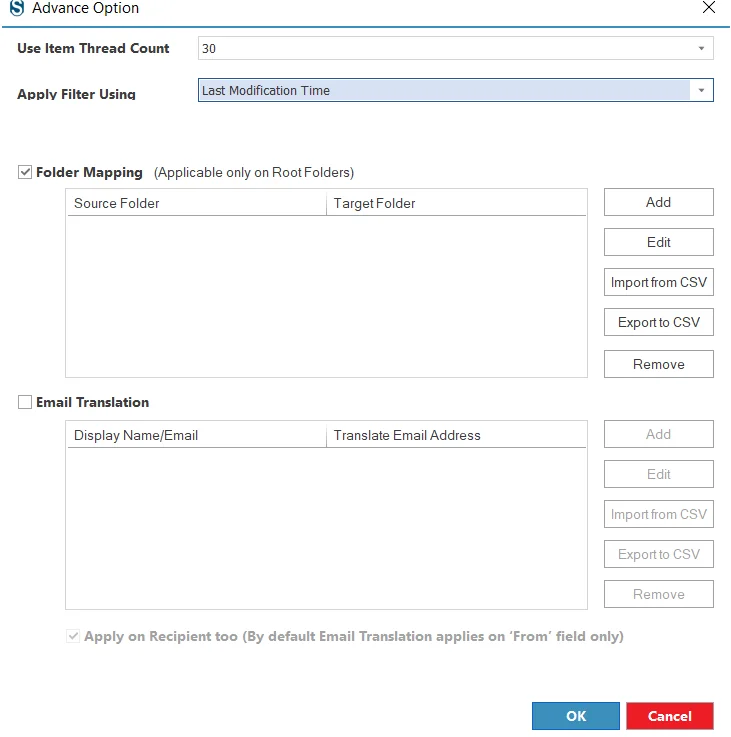This screenshot has height=737, width=731.
Task: Click Edit button for Folder Mapping
Action: click(659, 242)
